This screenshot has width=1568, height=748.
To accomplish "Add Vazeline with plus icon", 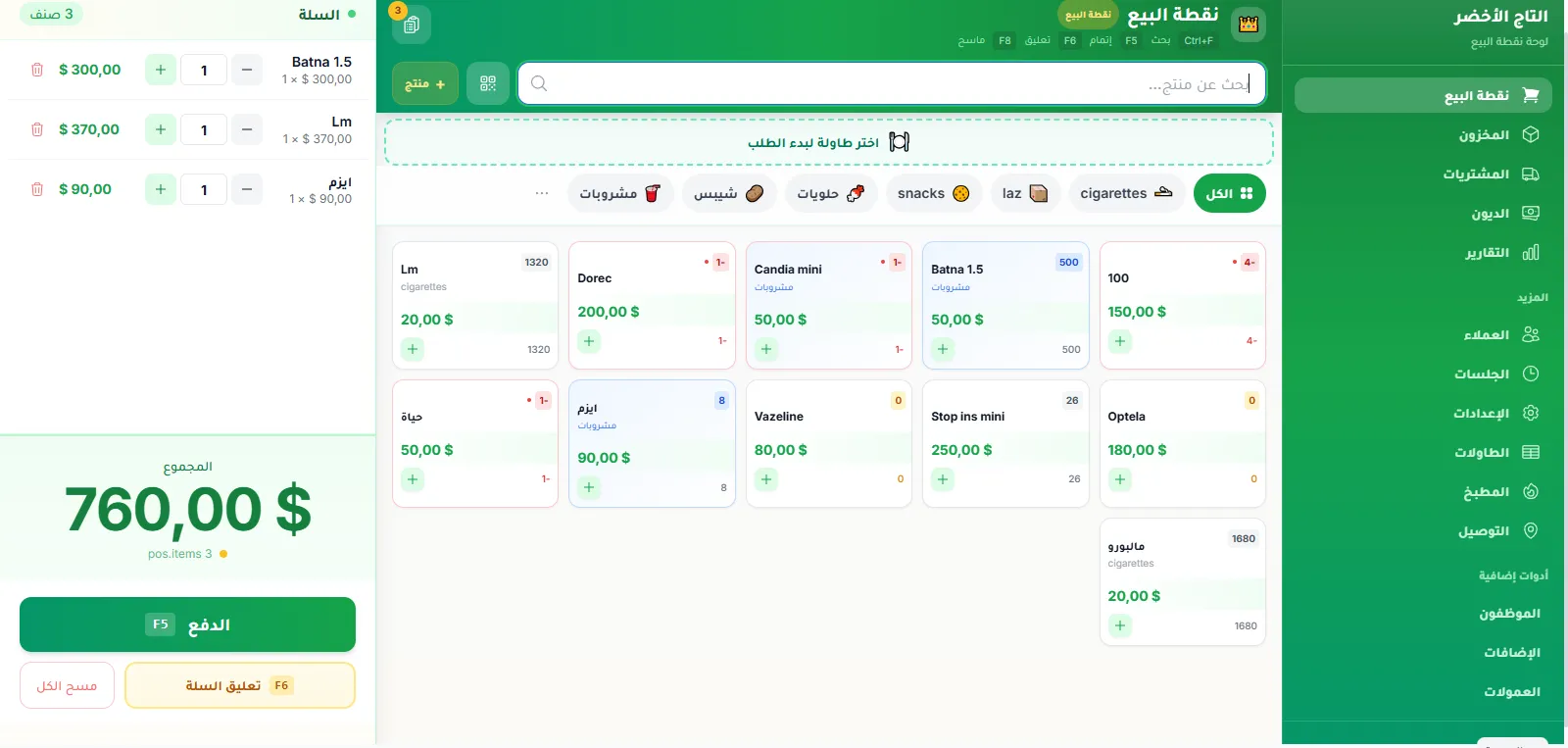I will pos(766,479).
